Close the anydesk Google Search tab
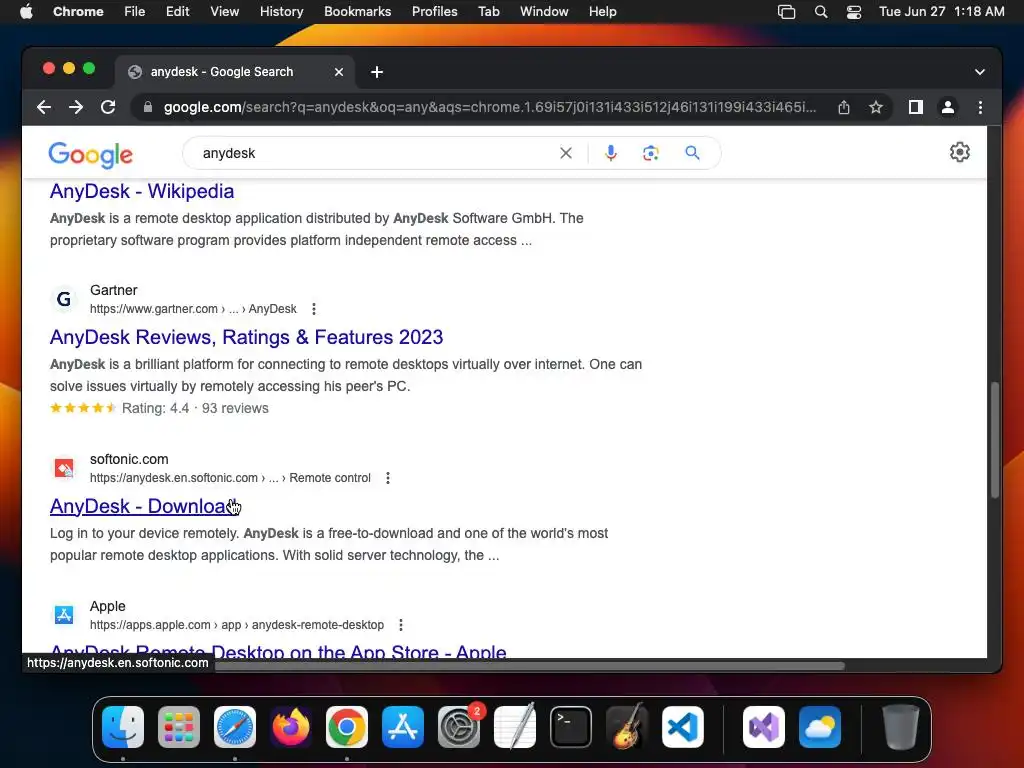This screenshot has width=1024, height=768. (x=338, y=72)
